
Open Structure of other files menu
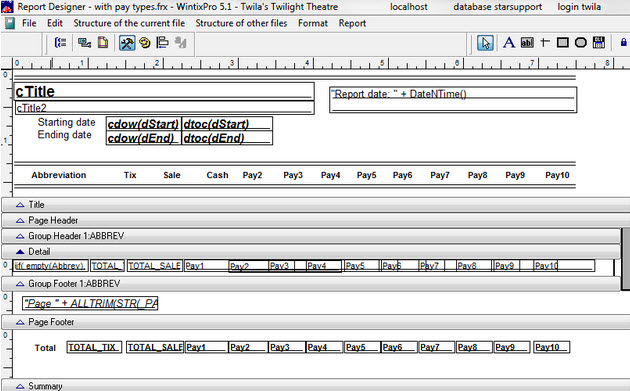(x=241, y=23)
